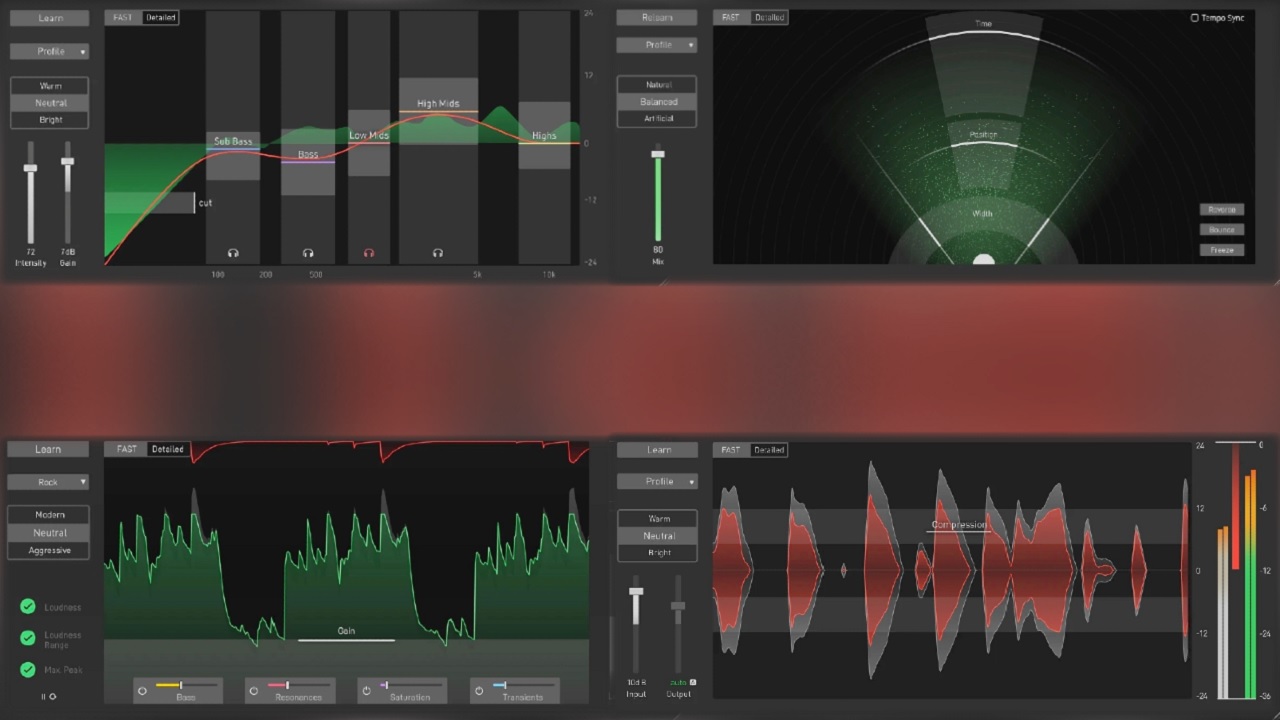The width and height of the screenshot is (1280, 720).
Task: Click the EQ Intensity slider handle
Action: pyautogui.click(x=30, y=168)
